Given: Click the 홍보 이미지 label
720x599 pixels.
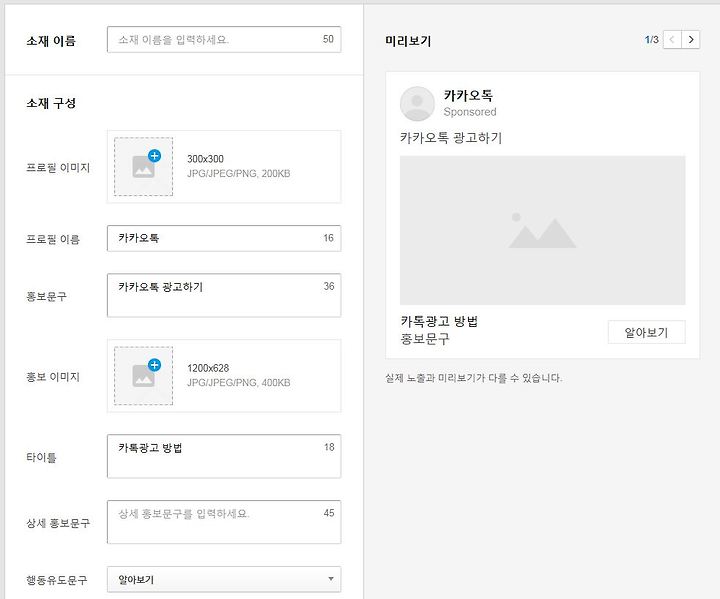Looking at the screenshot, I should click(x=53, y=377).
